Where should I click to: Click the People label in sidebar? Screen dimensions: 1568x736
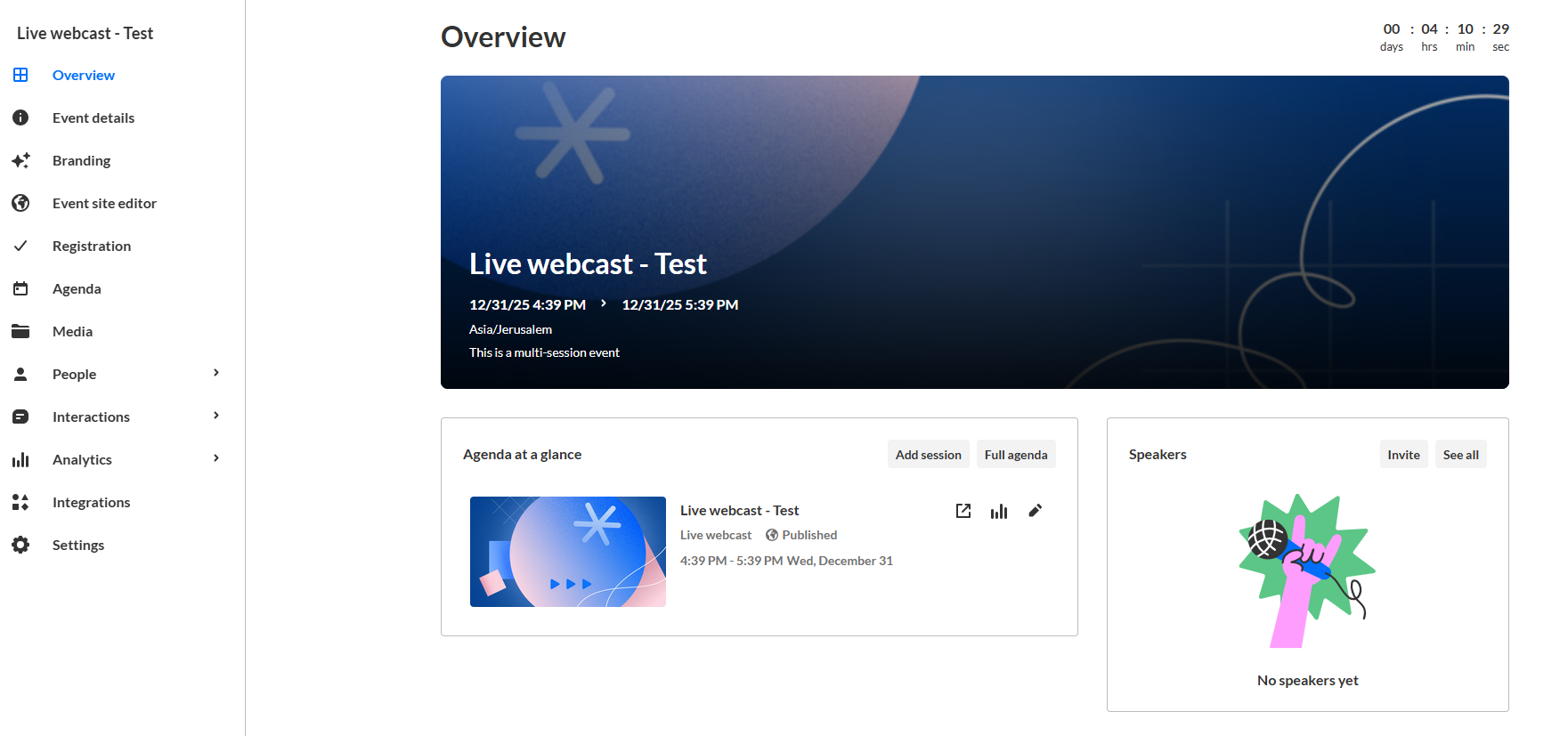74,374
